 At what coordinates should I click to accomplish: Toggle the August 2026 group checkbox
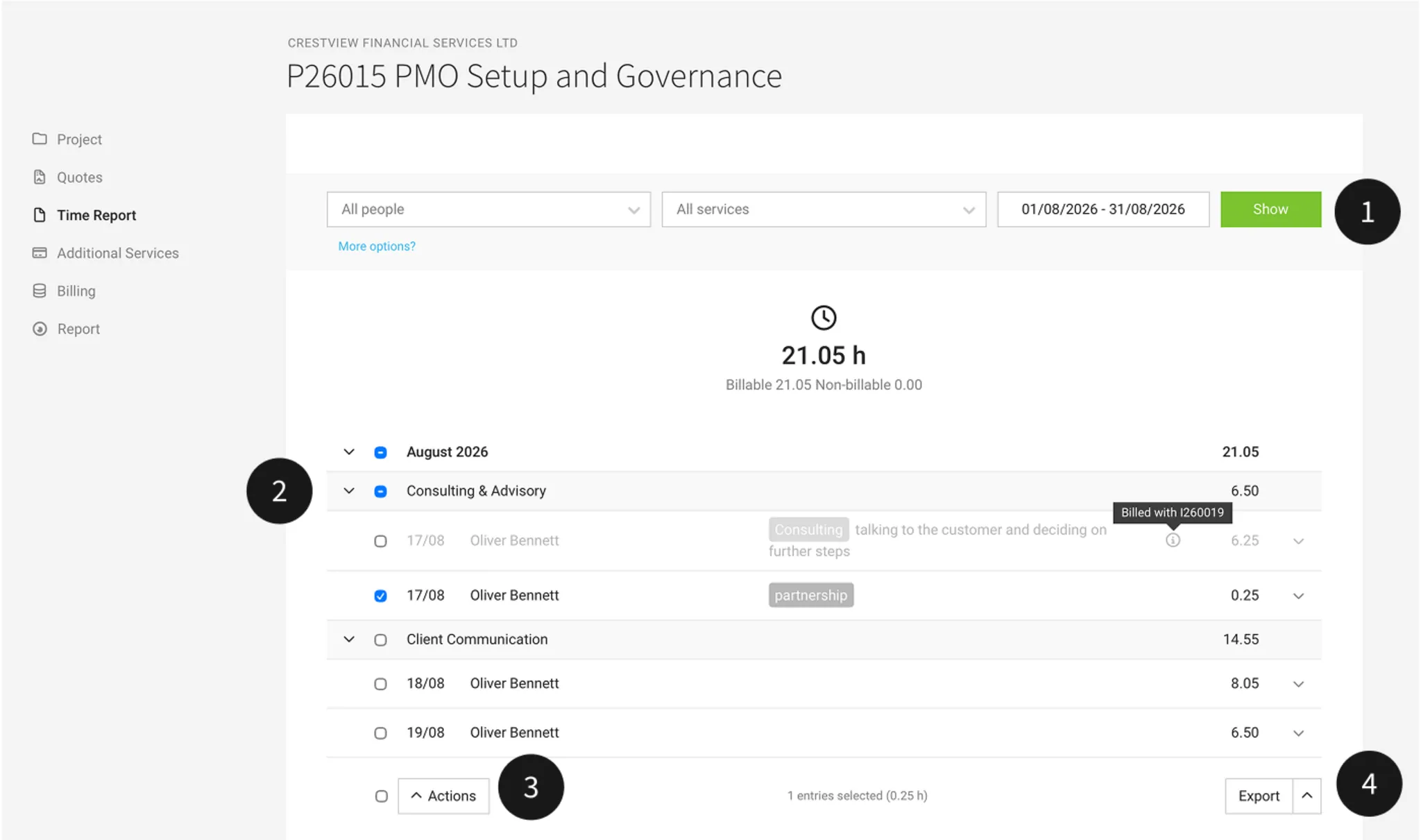[380, 452]
